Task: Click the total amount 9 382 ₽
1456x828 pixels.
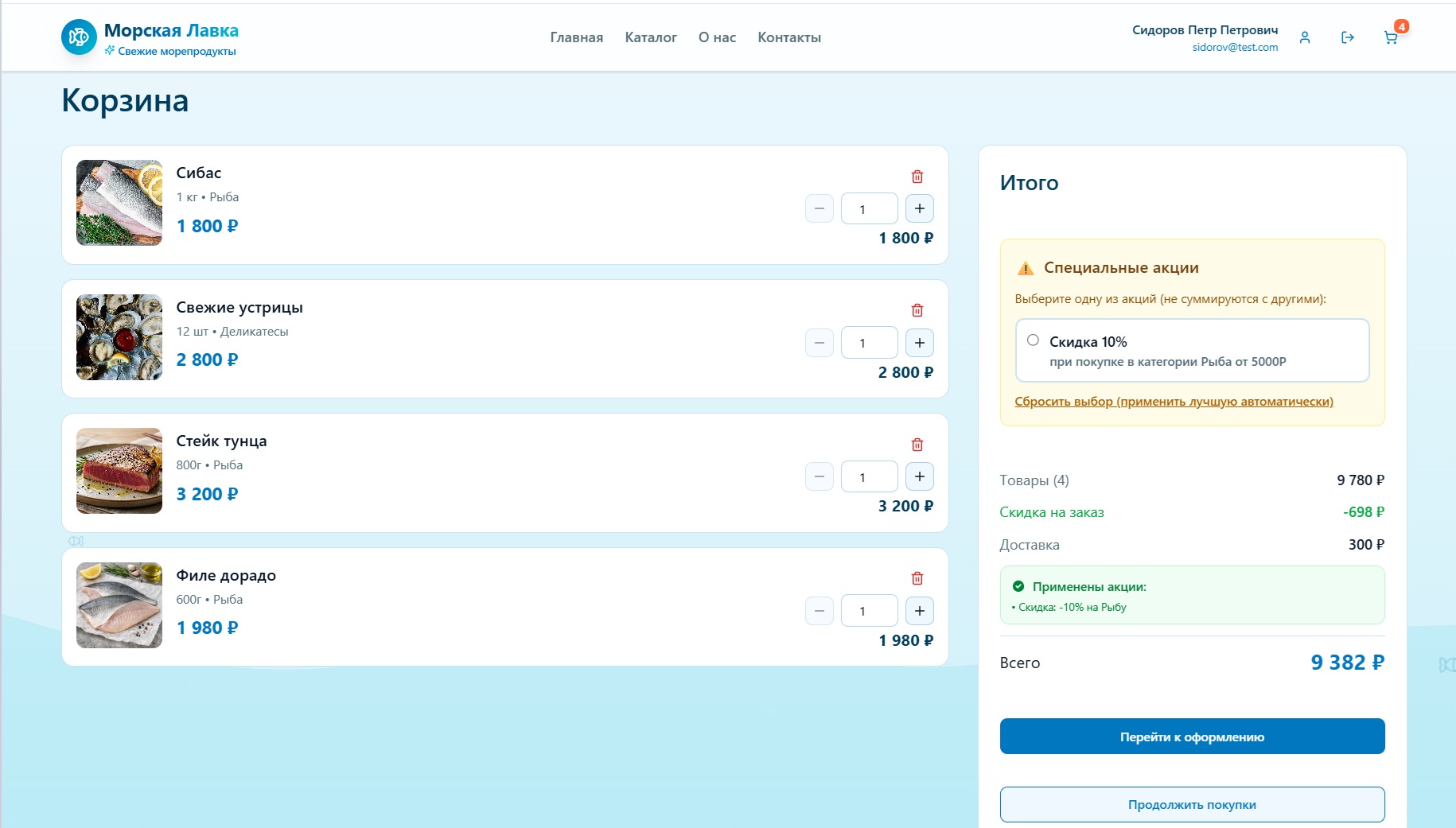Action: click(1348, 663)
